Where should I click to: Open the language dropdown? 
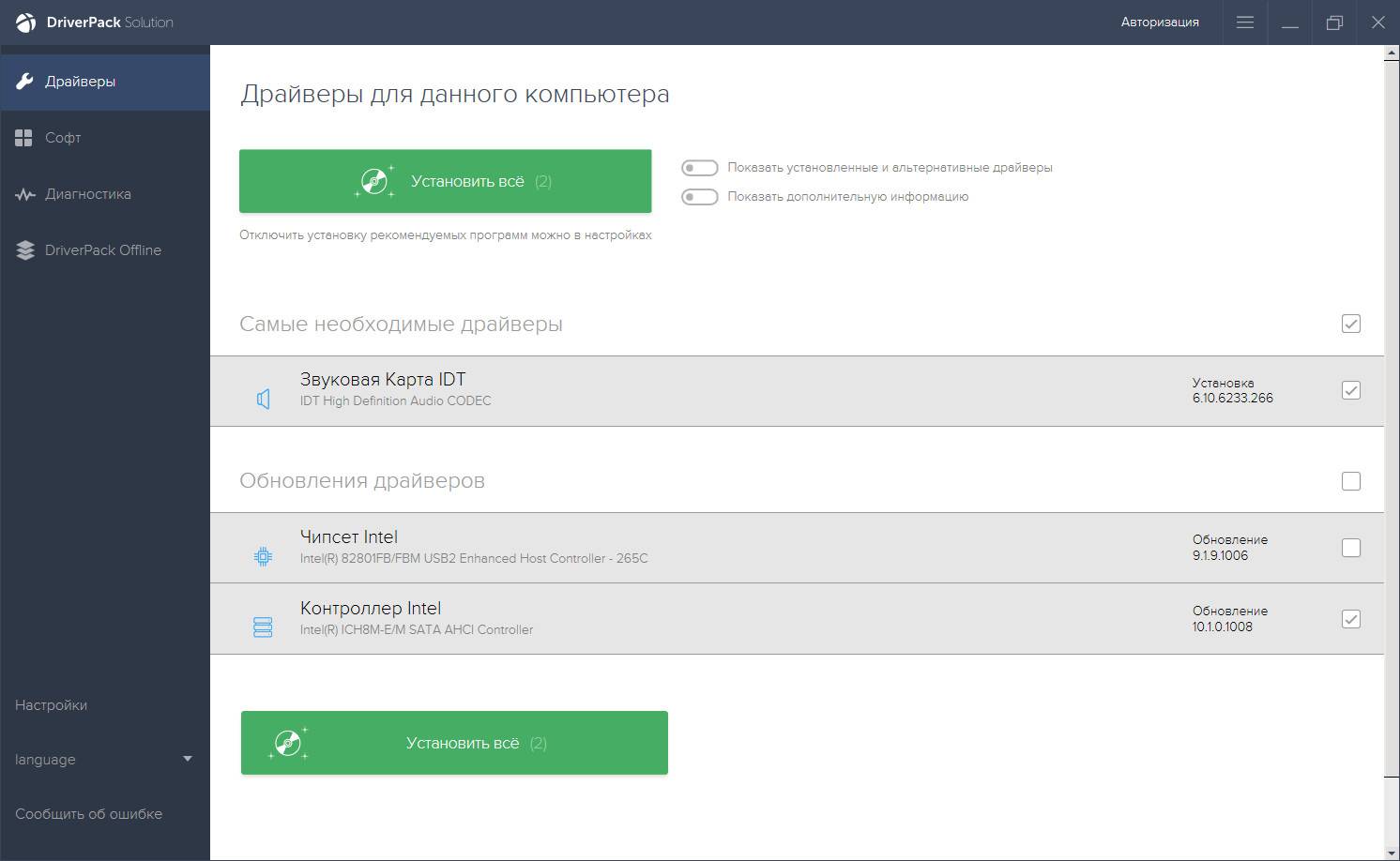104,760
